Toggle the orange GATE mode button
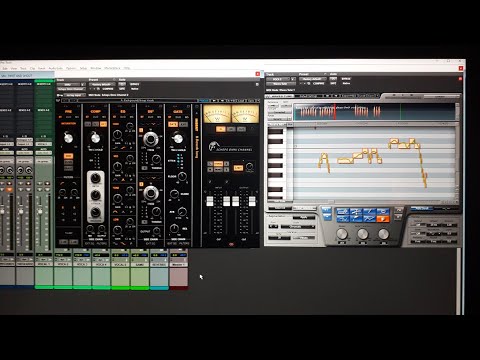 (x=173, y=124)
